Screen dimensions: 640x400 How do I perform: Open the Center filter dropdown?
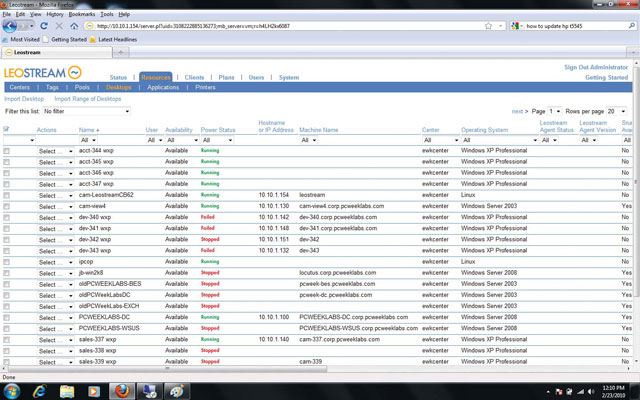[x=441, y=140]
